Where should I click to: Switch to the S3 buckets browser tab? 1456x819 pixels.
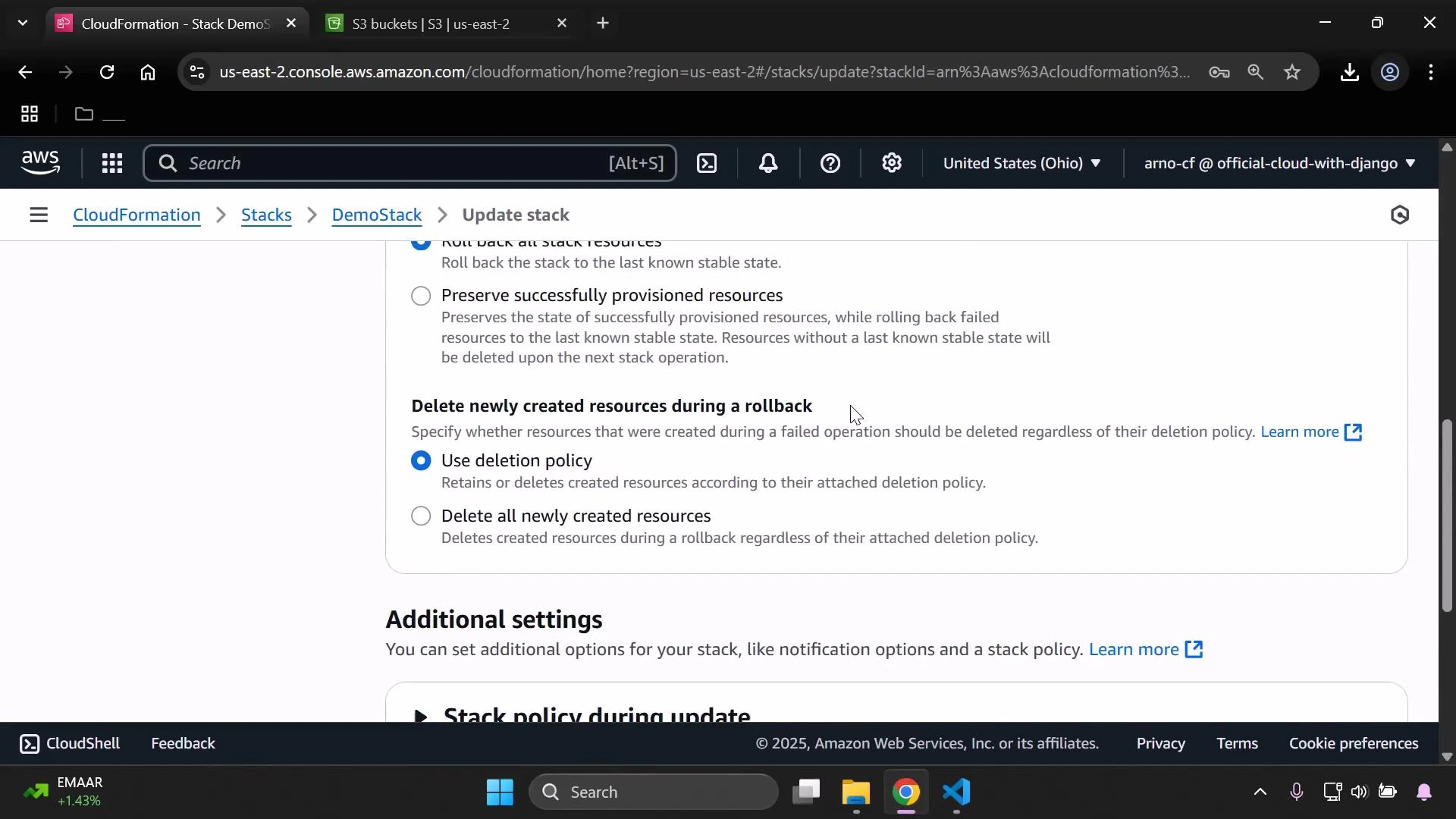430,24
